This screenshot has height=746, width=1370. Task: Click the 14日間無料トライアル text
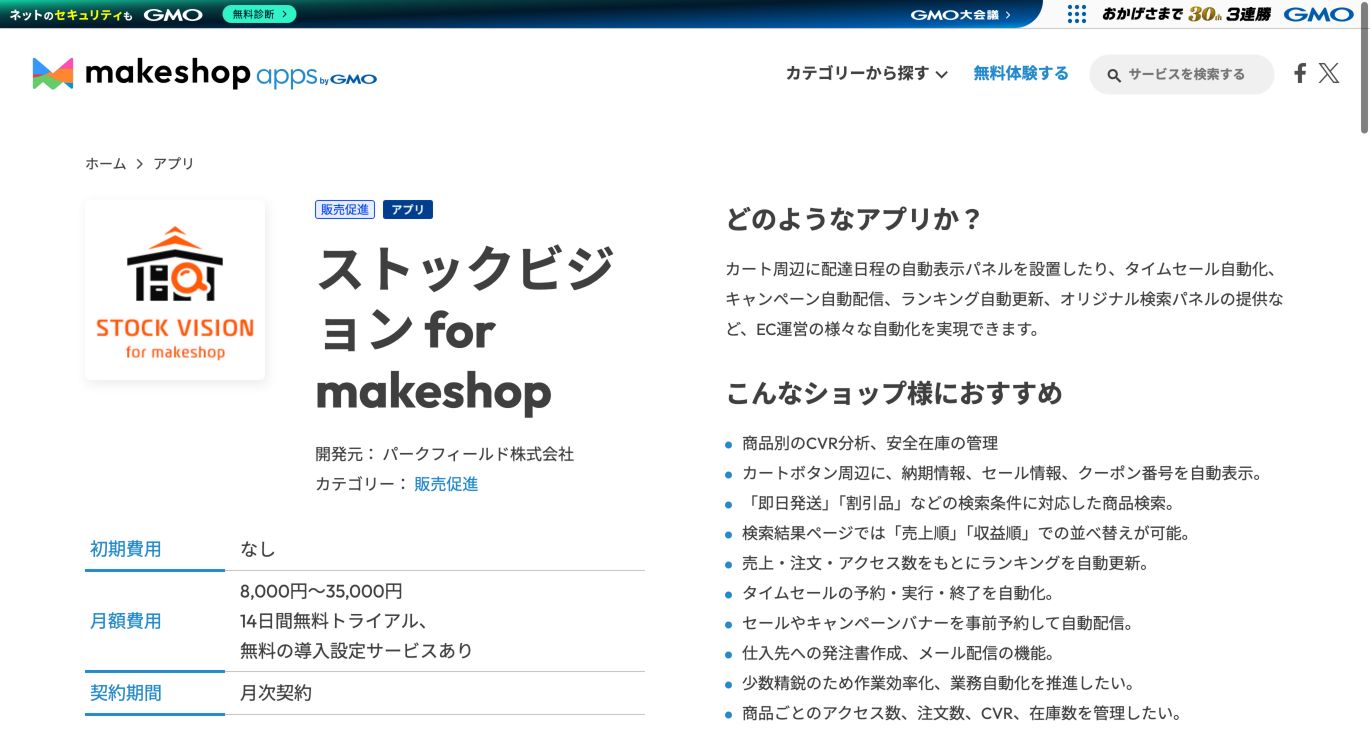[335, 621]
